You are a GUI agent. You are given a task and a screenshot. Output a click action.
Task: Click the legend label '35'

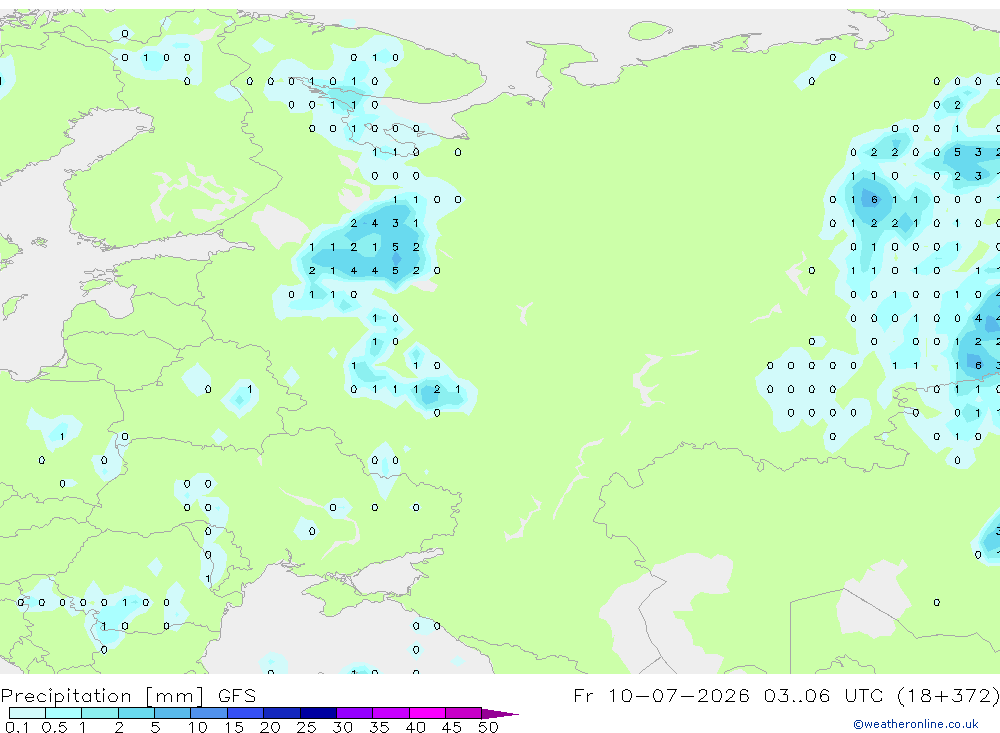point(379,727)
